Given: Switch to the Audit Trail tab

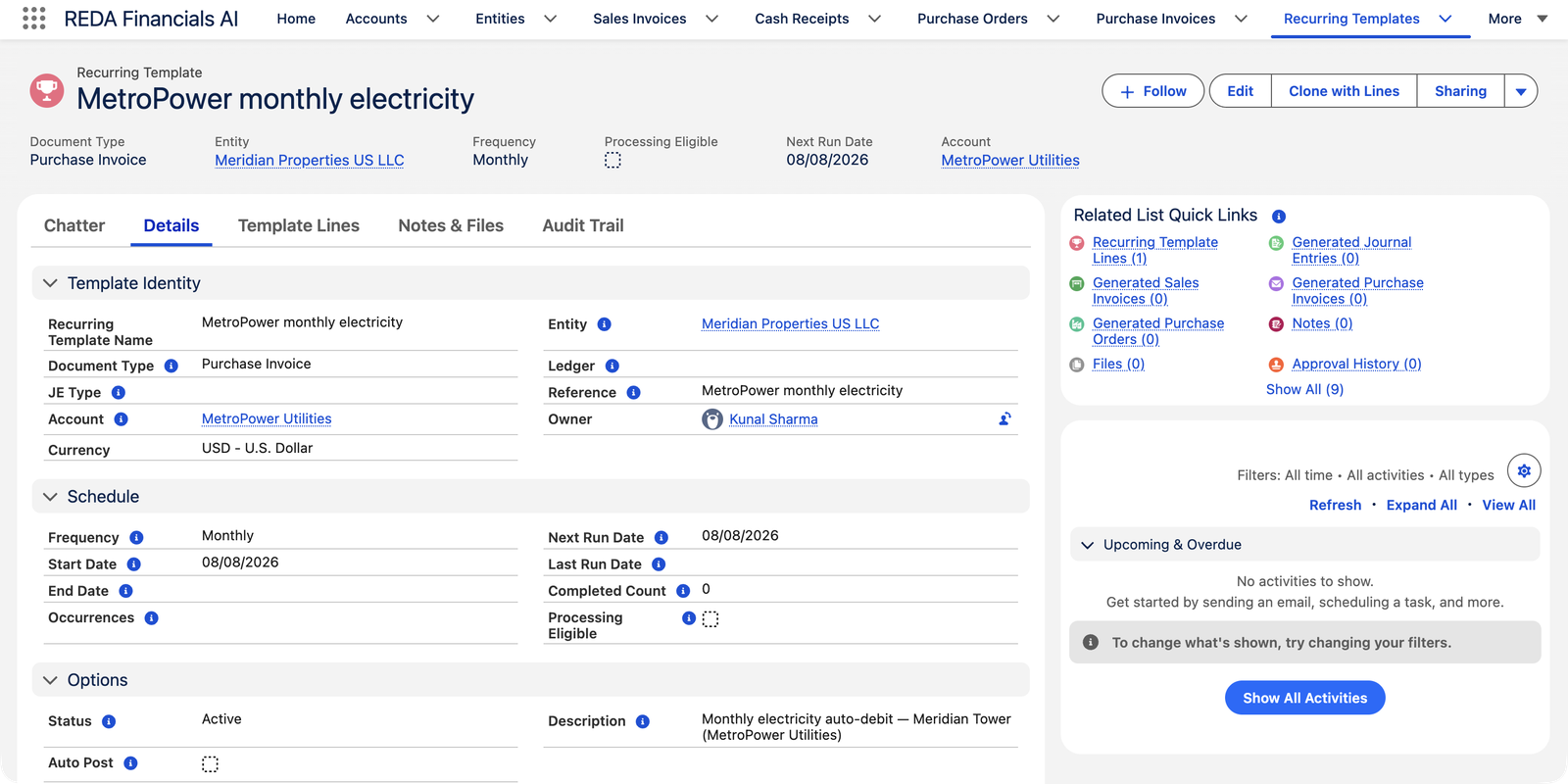Looking at the screenshot, I should 583,225.
